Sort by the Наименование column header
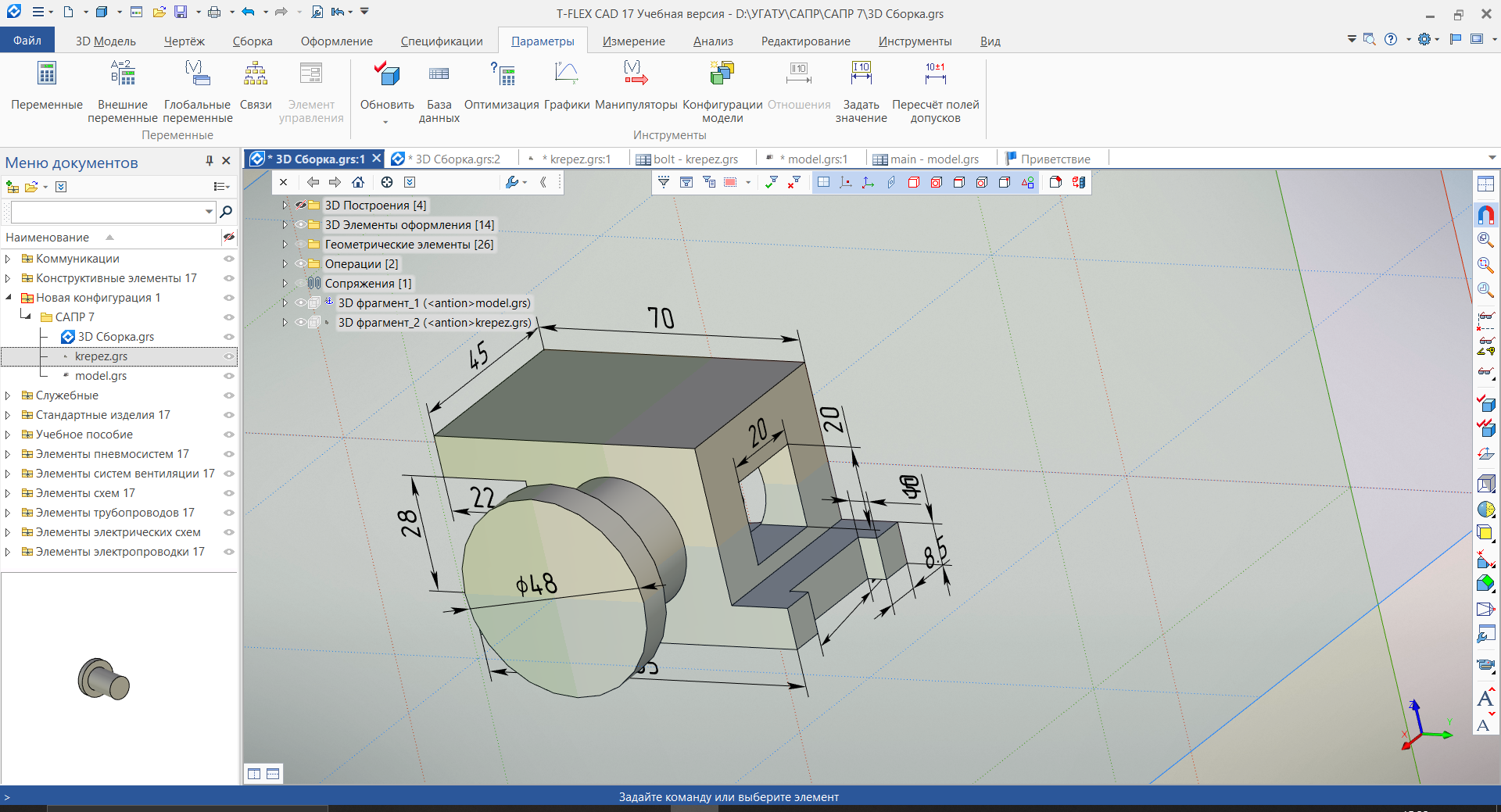 coord(47,237)
